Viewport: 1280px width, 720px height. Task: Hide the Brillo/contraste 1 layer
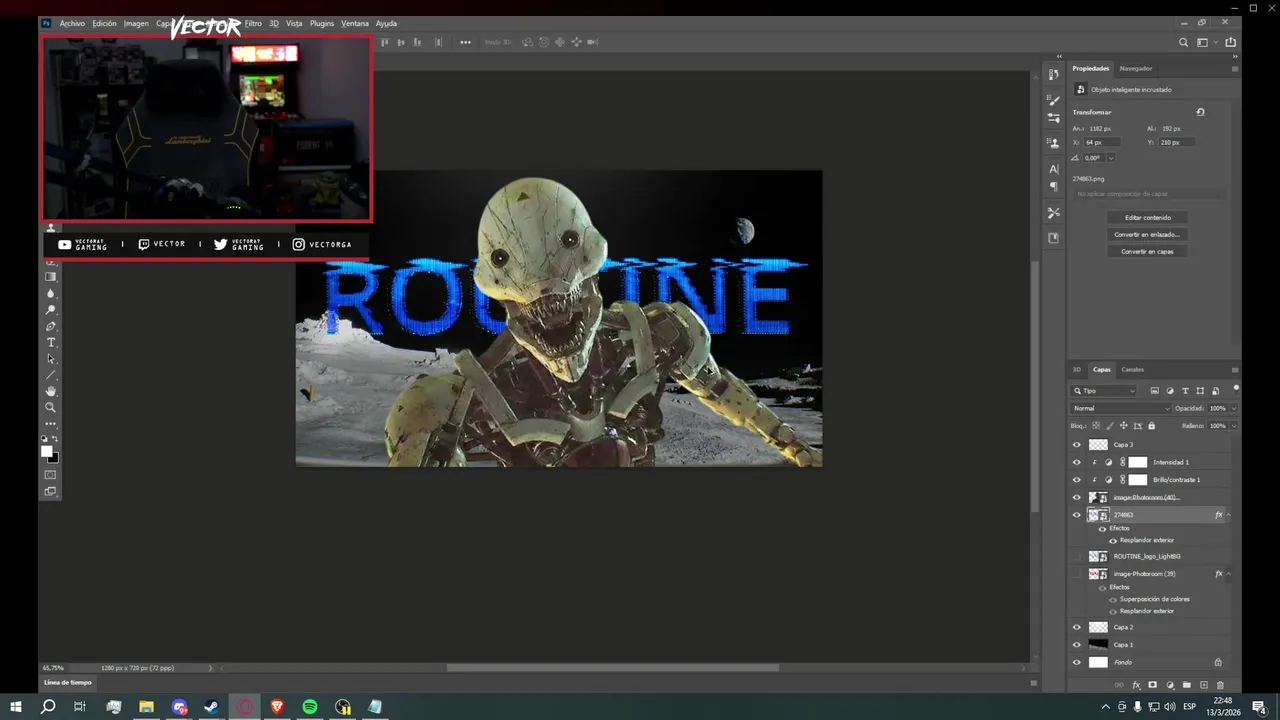pyautogui.click(x=1077, y=480)
